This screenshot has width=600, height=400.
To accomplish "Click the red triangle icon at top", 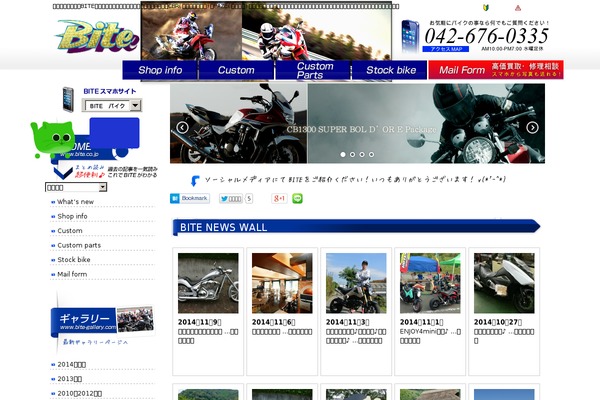I will [518, 8].
